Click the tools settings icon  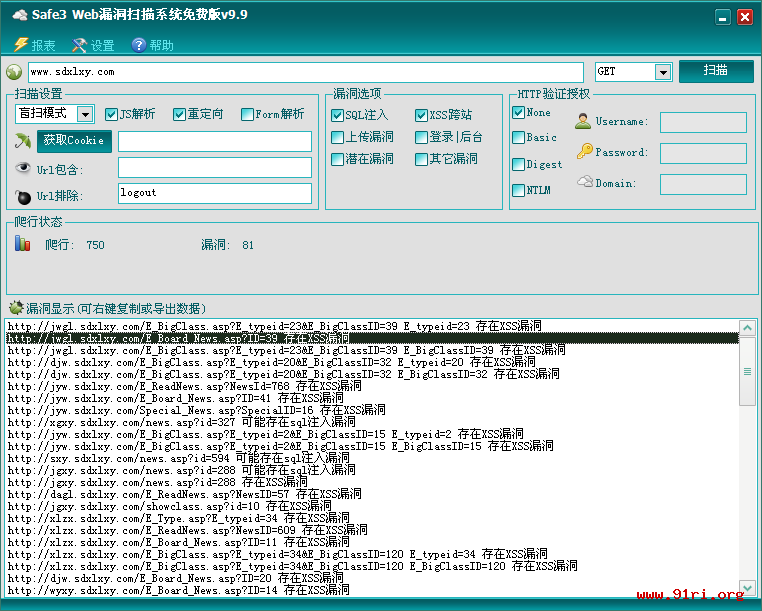point(79,45)
